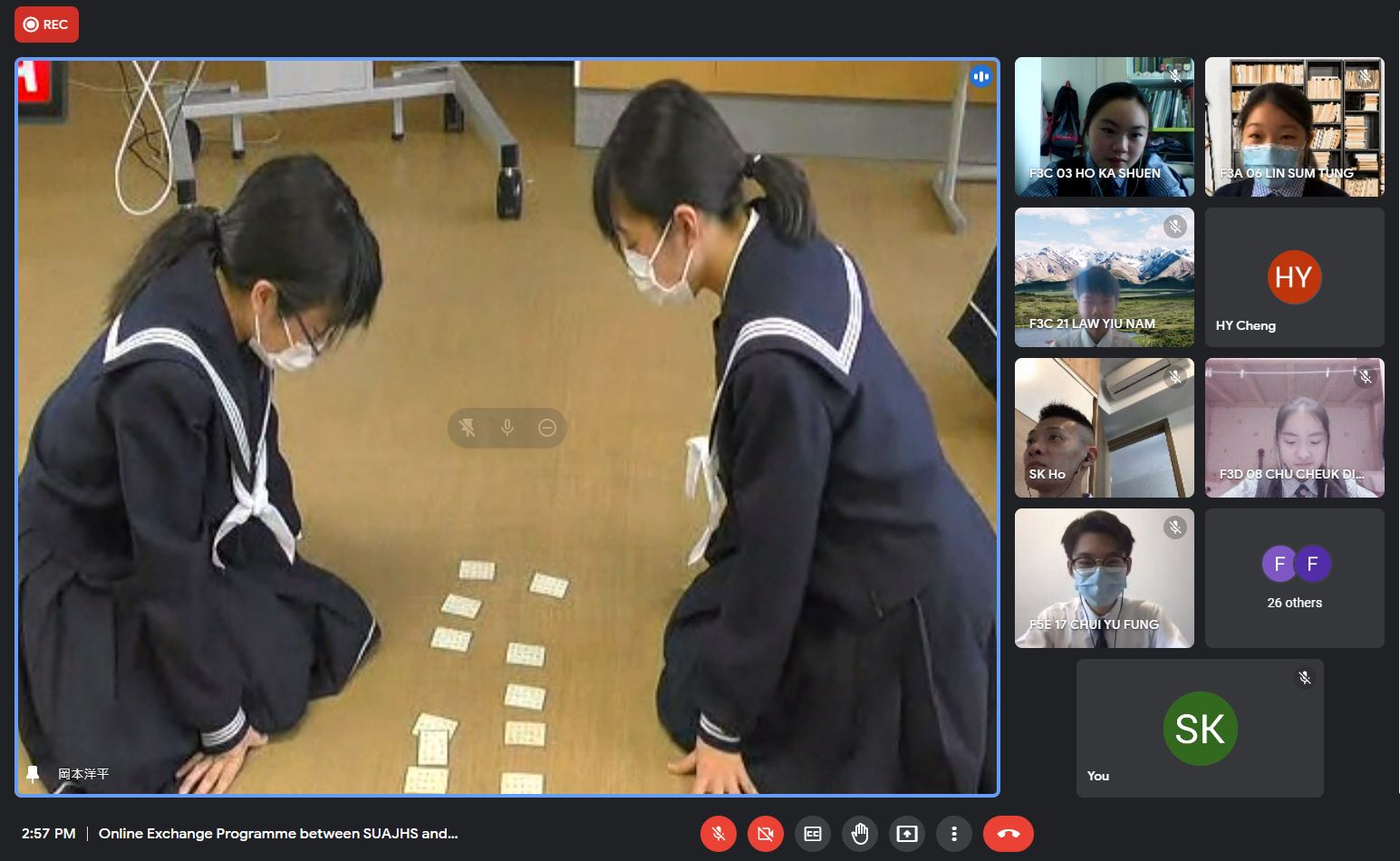1400x861 pixels.
Task: Select the F3C 03 HO KA SHUEN video tile
Action: pos(1104,127)
